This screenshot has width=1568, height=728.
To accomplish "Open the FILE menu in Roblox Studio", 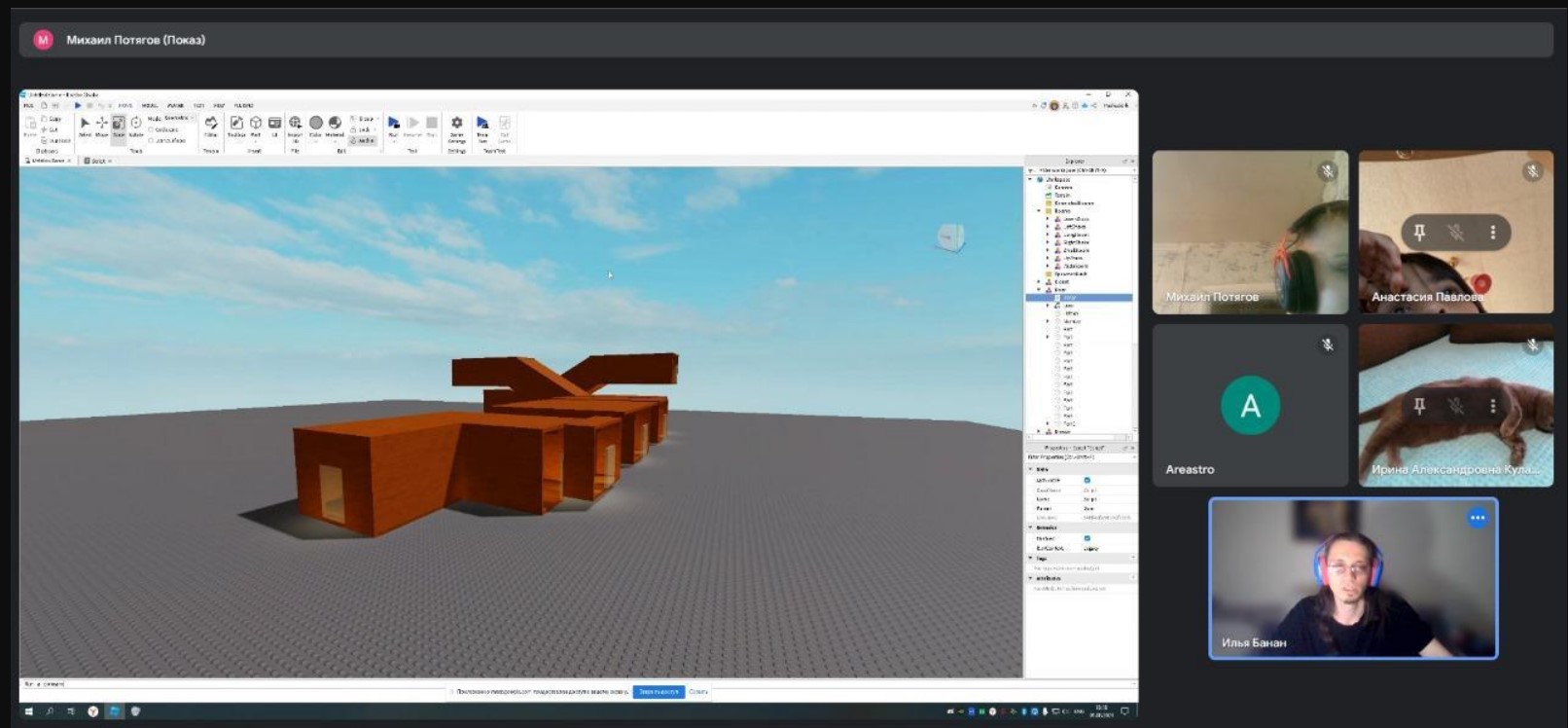I will coord(28,105).
